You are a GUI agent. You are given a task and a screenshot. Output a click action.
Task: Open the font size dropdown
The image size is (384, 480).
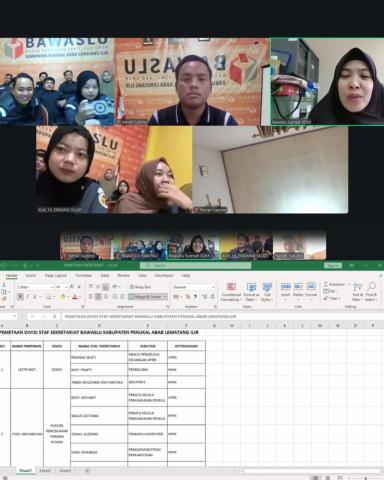click(66, 287)
